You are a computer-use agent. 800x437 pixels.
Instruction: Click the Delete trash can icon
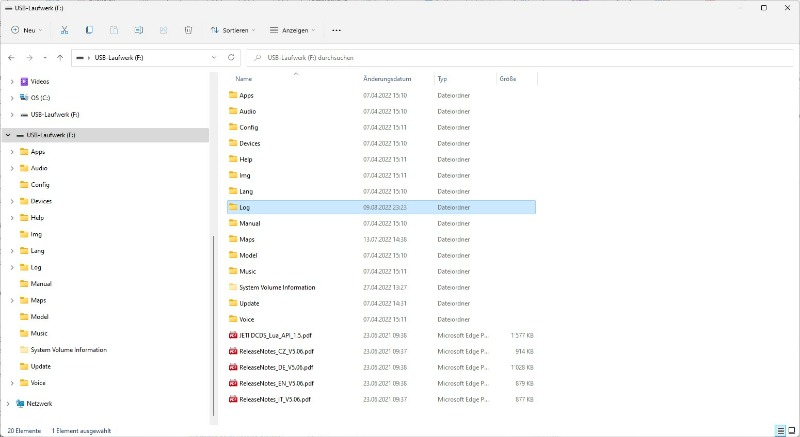click(x=187, y=31)
